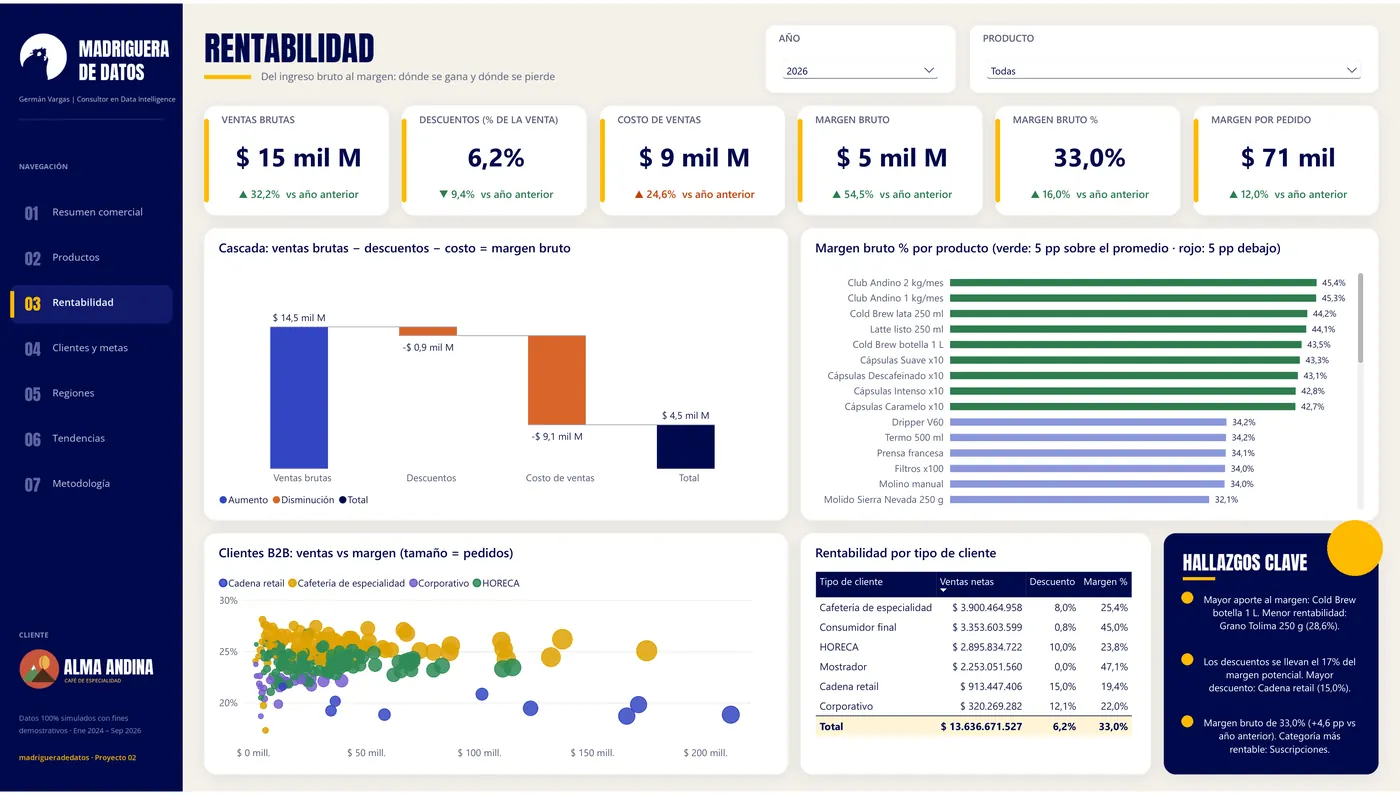Click the sort arrow under Ventas netas
1400x795 pixels.
[945, 591]
